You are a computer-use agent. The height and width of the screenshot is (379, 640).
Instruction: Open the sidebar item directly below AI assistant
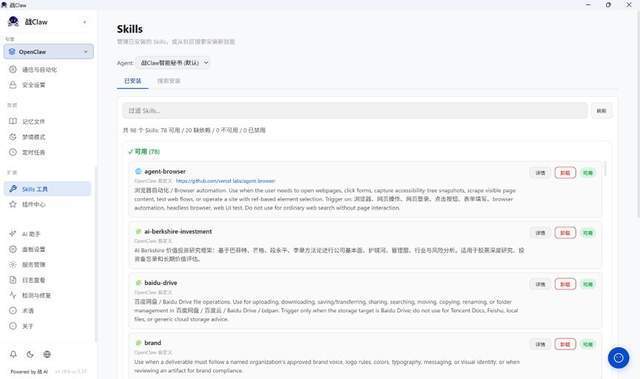point(47,249)
